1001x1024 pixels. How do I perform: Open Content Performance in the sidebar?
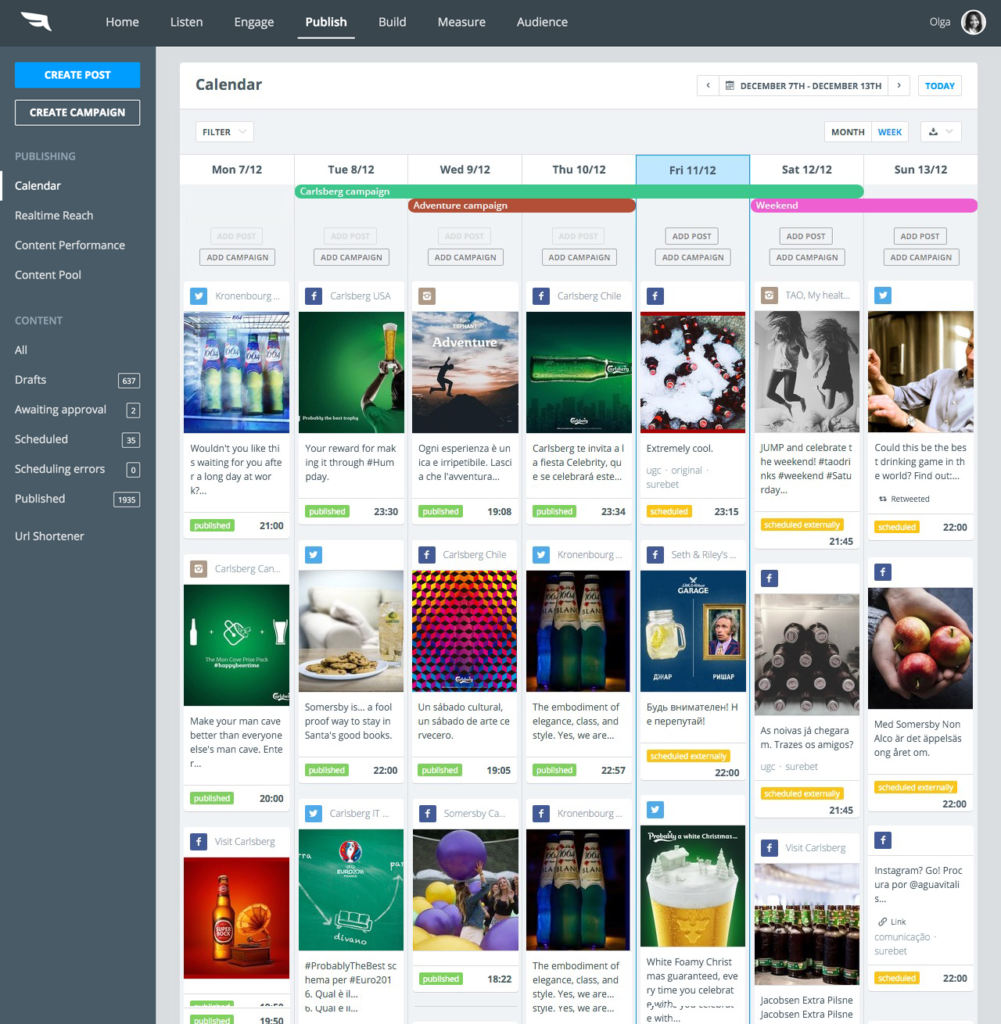coord(70,245)
